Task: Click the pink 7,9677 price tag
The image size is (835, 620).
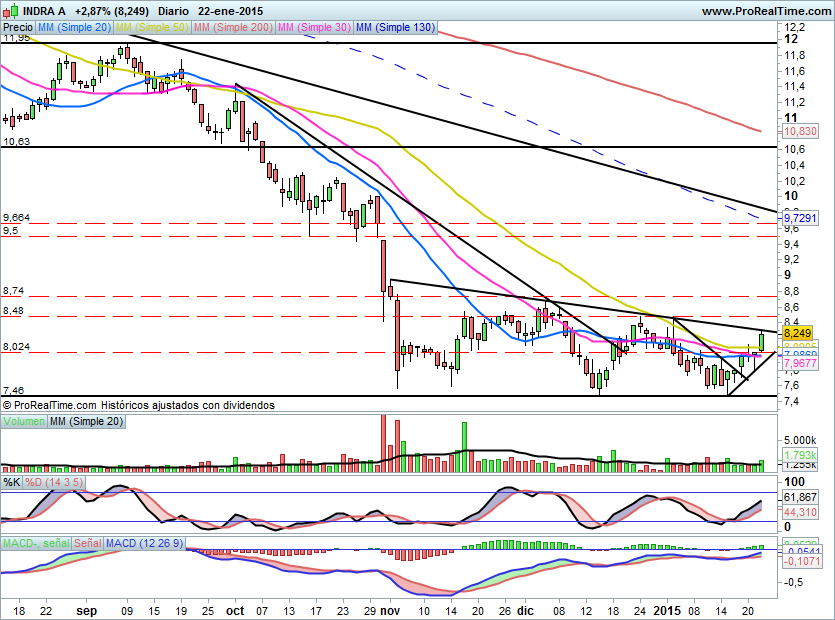Action: [x=799, y=365]
